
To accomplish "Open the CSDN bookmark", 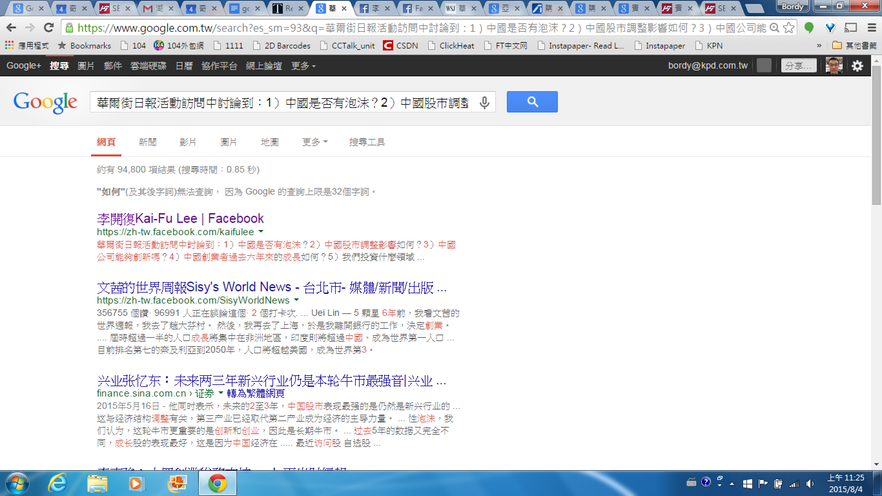I will [x=400, y=46].
